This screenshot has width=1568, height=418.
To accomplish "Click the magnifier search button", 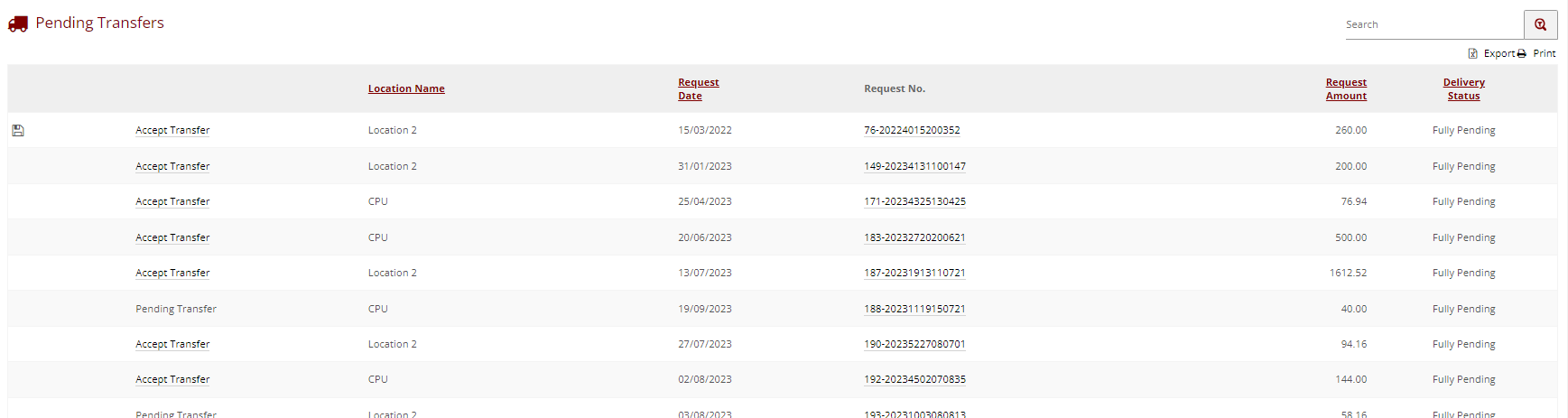I will (1540, 24).
